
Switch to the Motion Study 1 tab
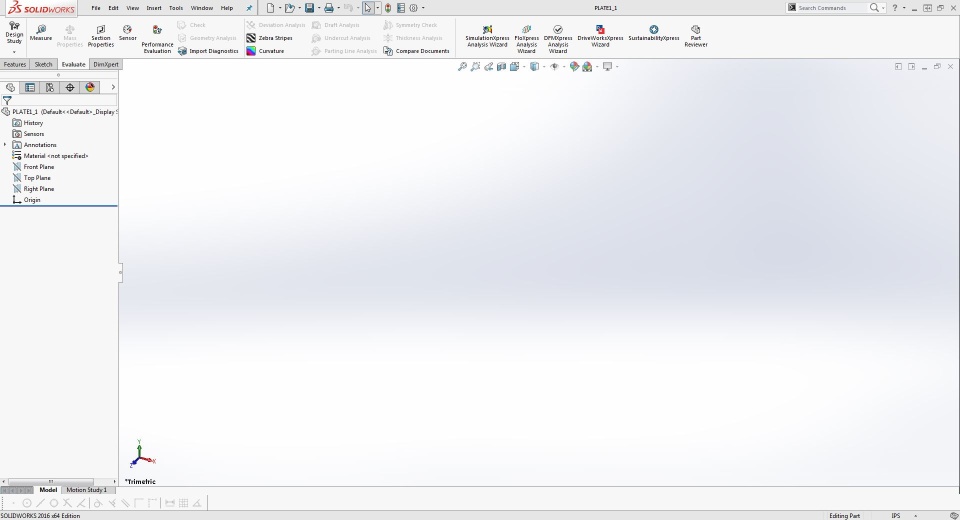[86, 490]
